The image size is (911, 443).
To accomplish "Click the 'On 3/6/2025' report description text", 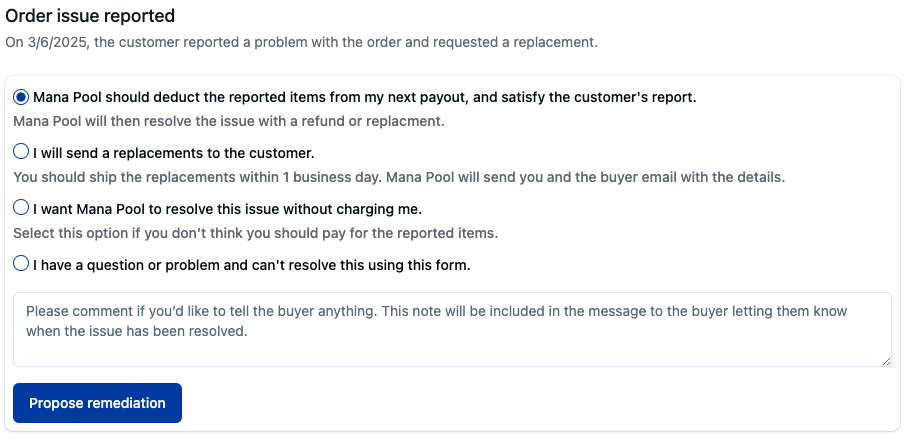I will point(301,42).
